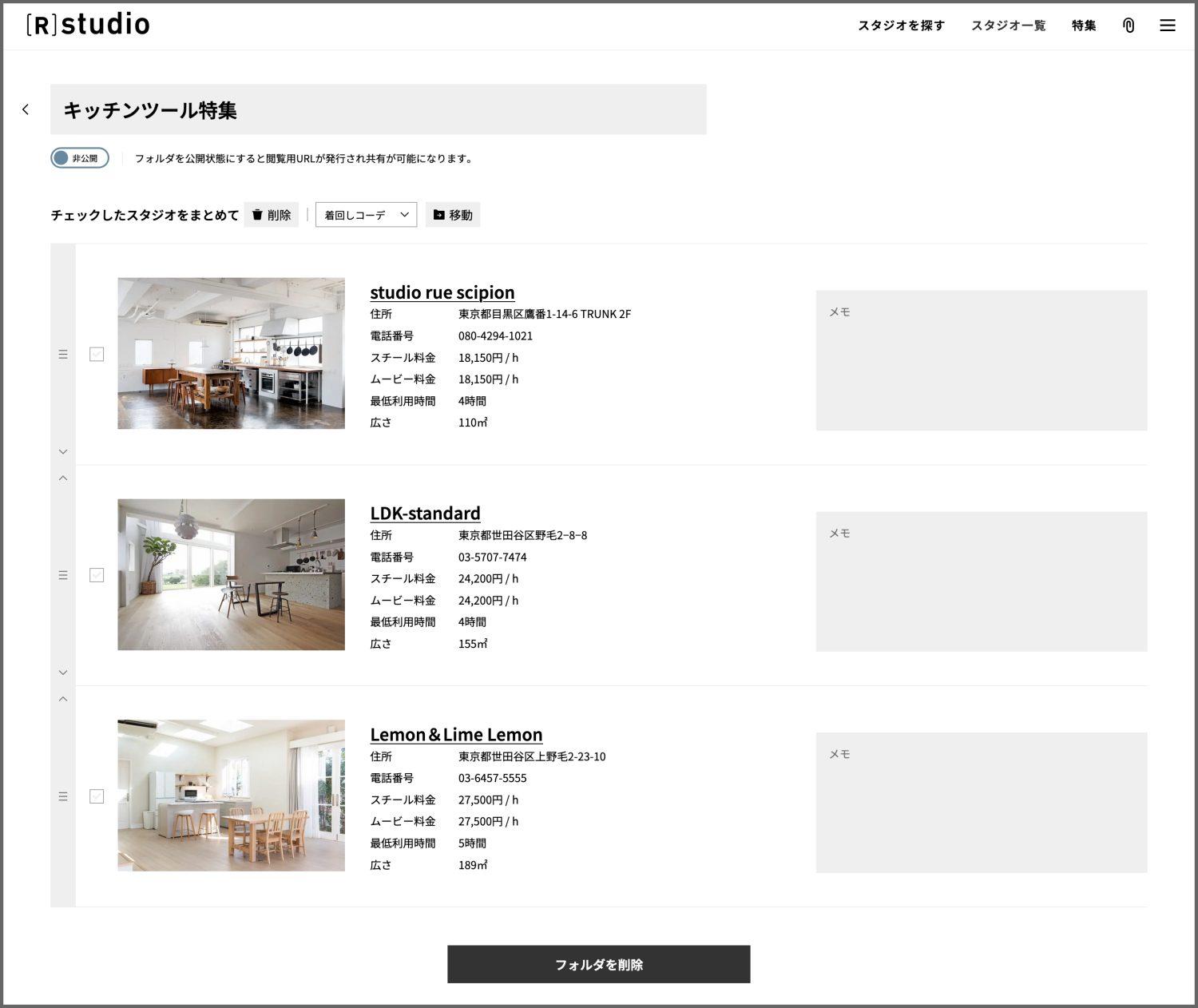Click drag handle for LDK-standard row
Viewport: 1198px width, 1008px height.
pos(63,575)
